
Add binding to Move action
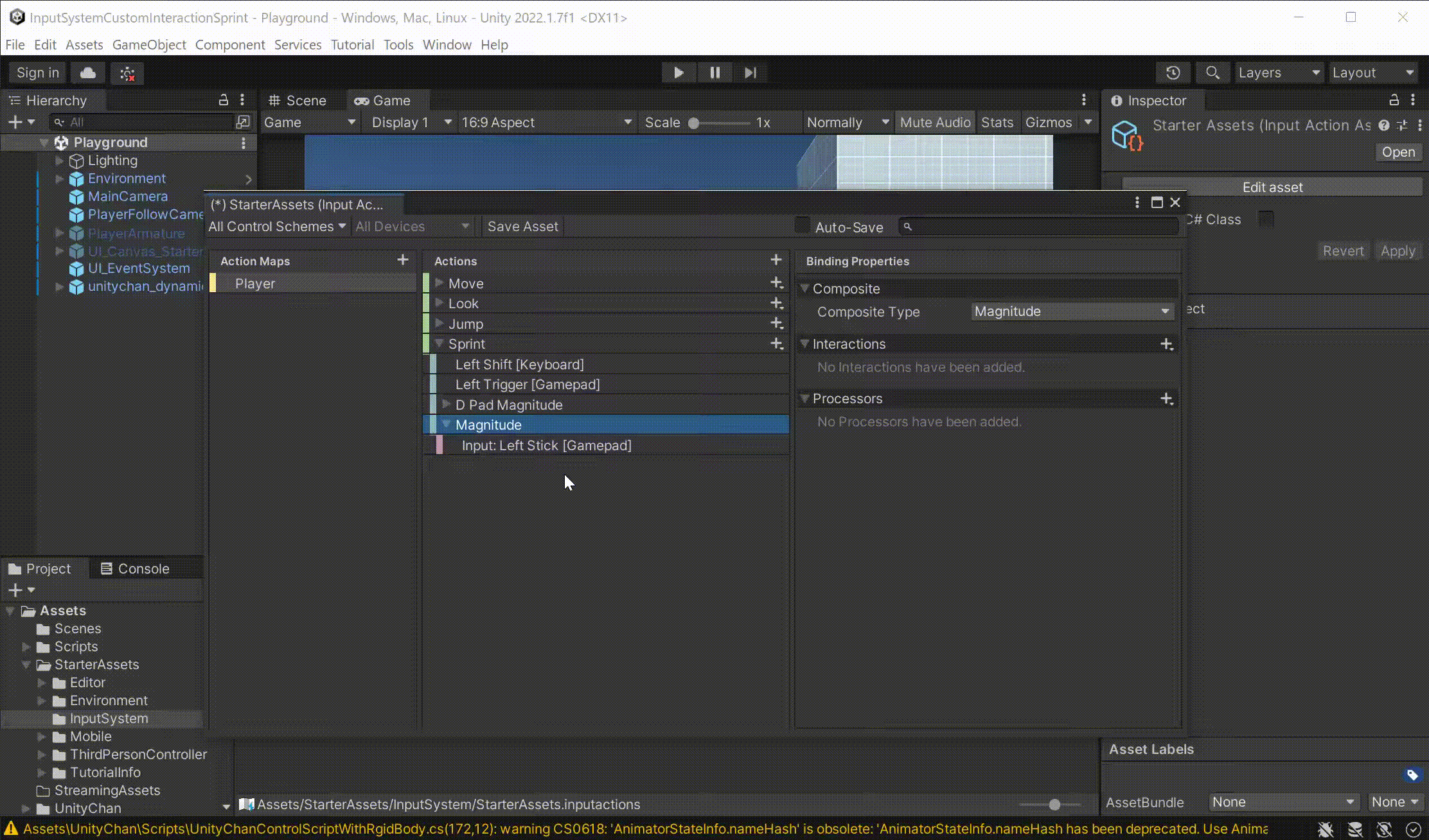777,283
